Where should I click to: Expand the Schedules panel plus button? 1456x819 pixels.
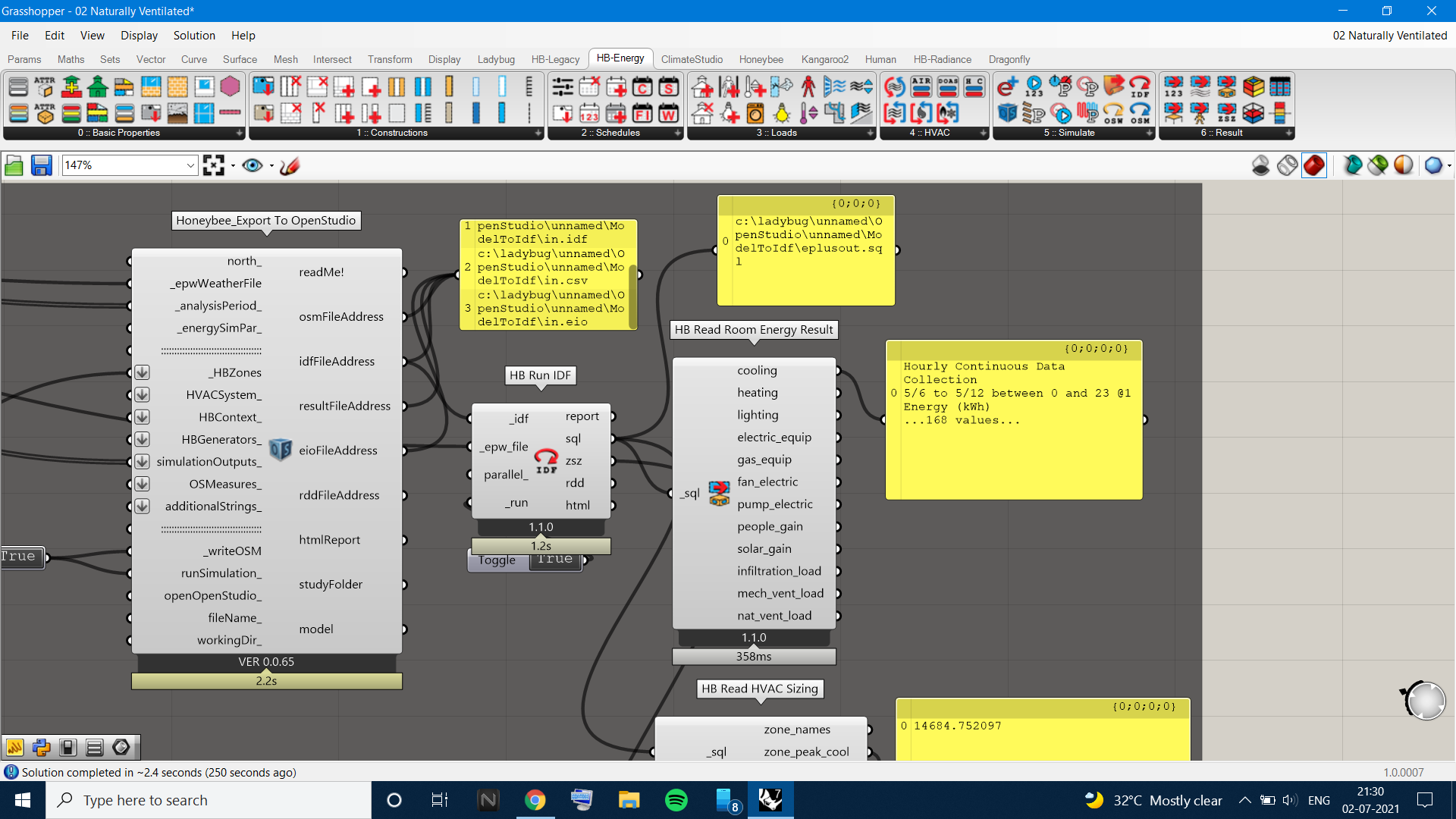(678, 133)
